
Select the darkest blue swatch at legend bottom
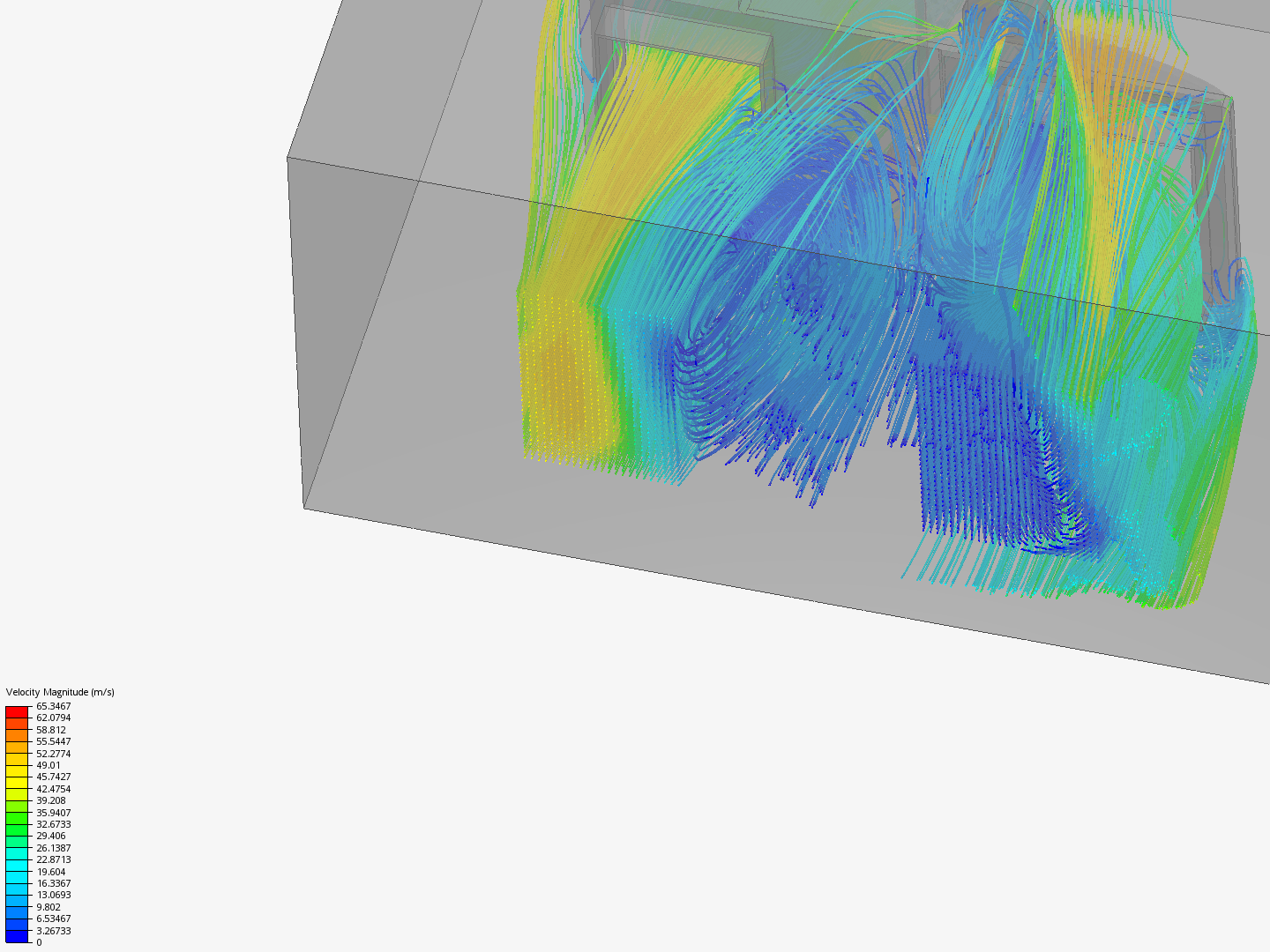(17, 936)
